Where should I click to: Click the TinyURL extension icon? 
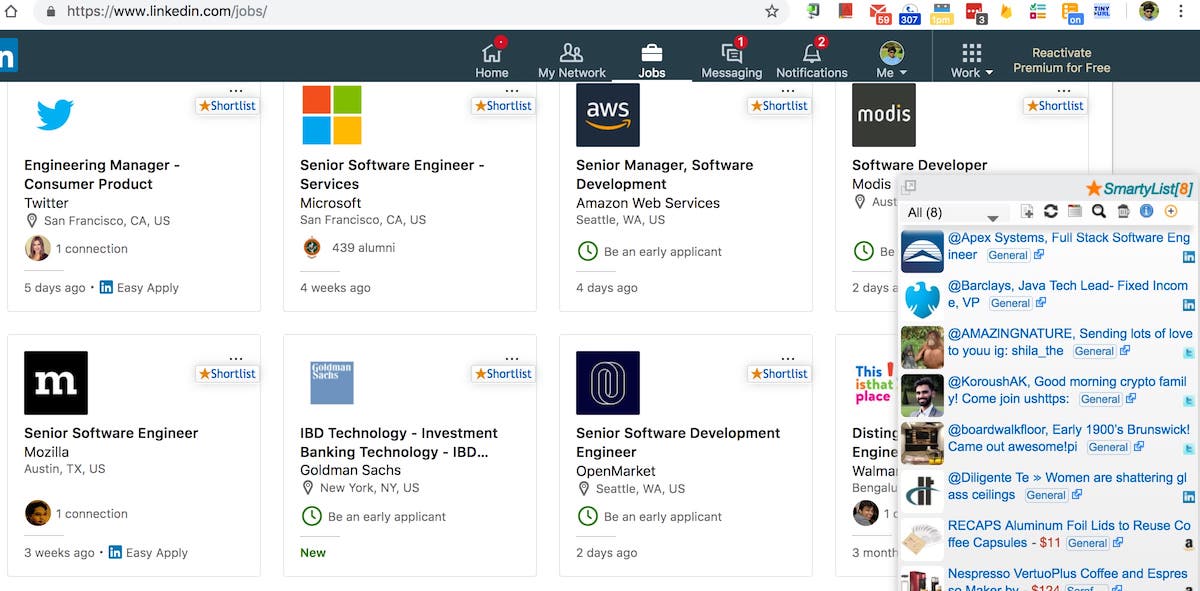tap(1101, 11)
